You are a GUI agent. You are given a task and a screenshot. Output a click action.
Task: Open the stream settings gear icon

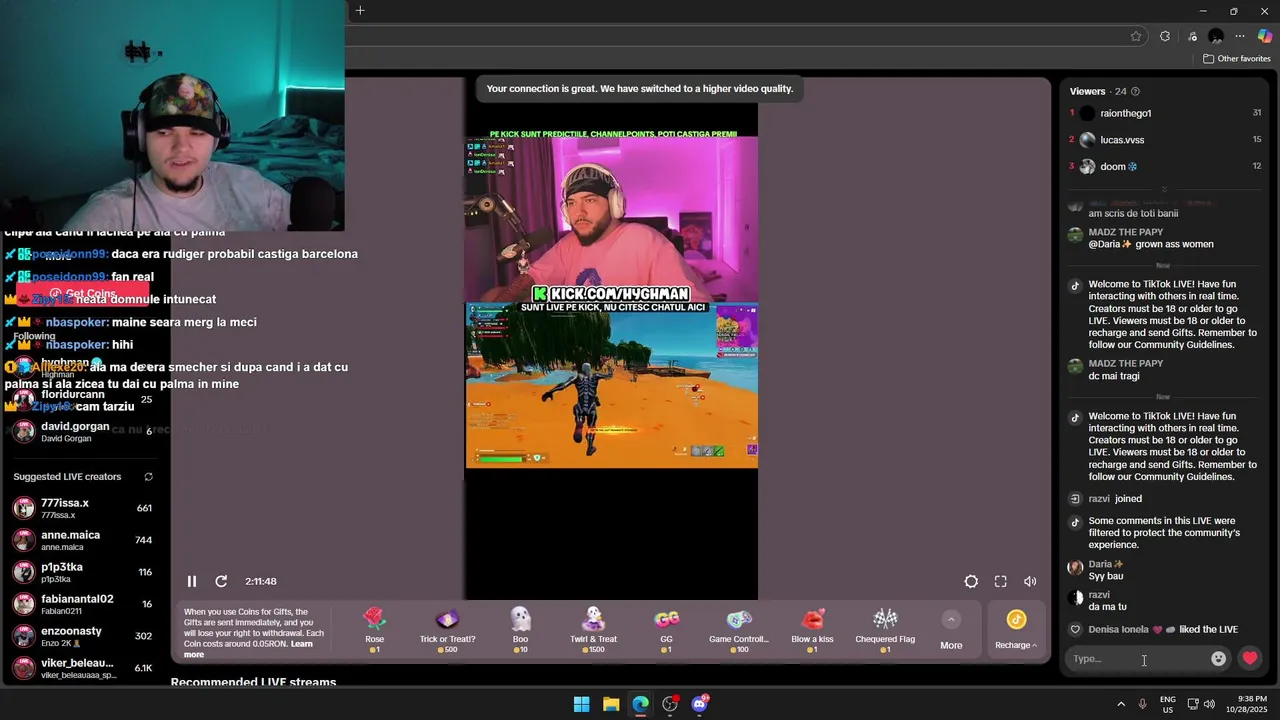(x=971, y=581)
